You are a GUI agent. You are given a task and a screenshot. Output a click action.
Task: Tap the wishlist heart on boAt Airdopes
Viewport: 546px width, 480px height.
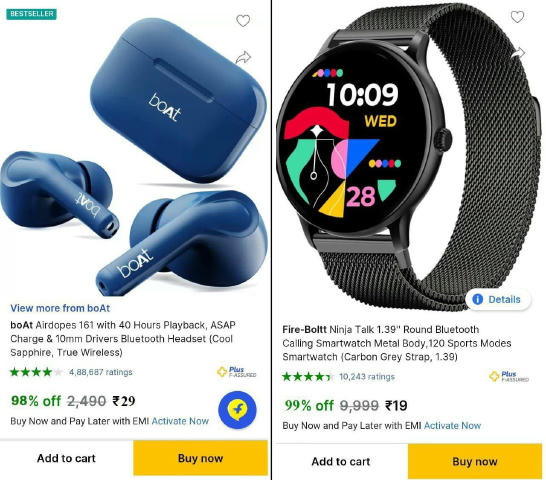[x=243, y=21]
